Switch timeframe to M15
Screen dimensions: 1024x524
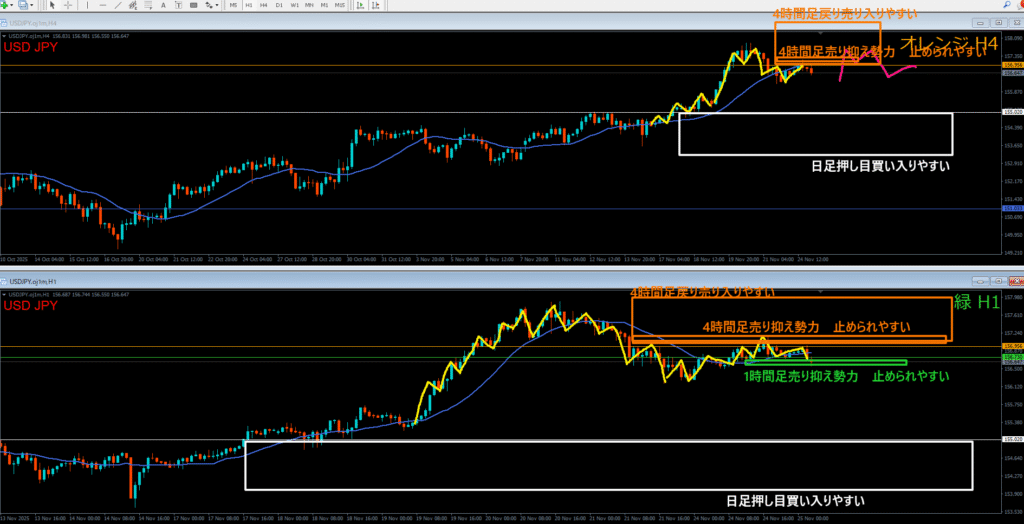tap(340, 5)
